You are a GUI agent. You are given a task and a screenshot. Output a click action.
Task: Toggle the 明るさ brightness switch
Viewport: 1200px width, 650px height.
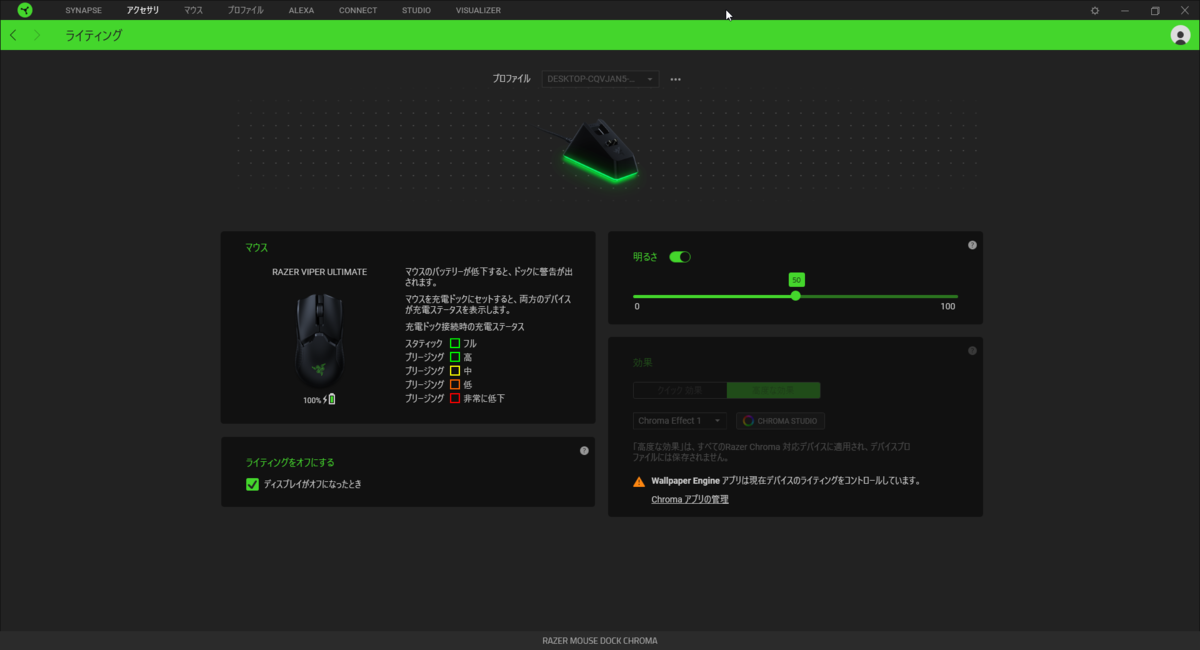[680, 257]
